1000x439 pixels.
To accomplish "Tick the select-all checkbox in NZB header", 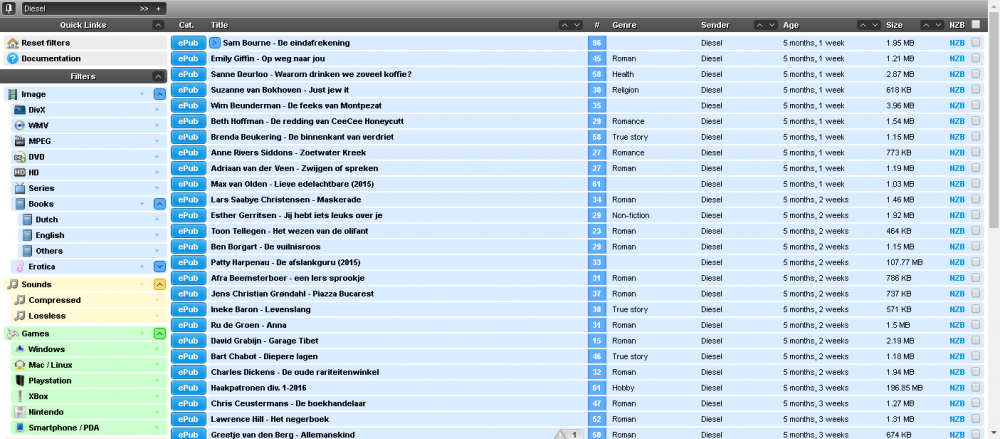I will click(x=976, y=24).
